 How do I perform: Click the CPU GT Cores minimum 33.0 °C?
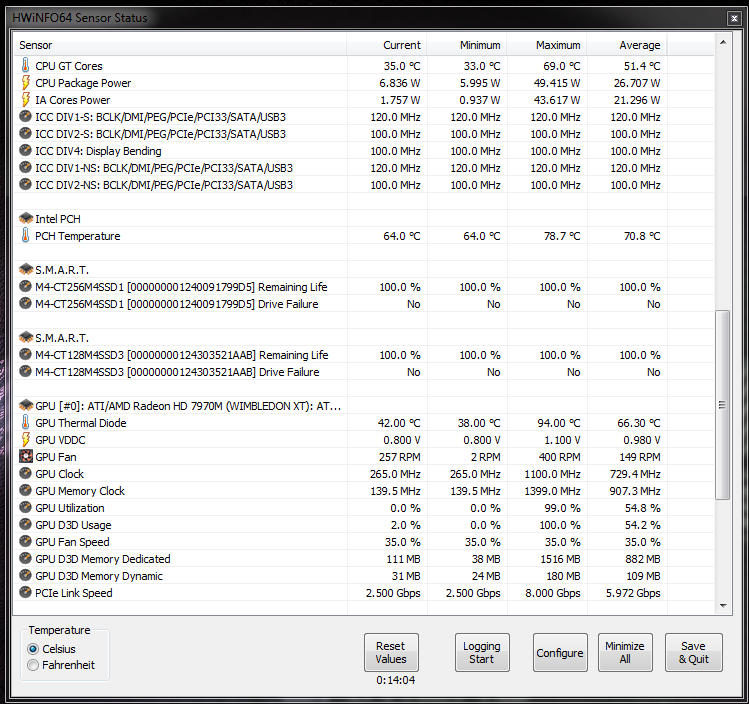tap(482, 66)
